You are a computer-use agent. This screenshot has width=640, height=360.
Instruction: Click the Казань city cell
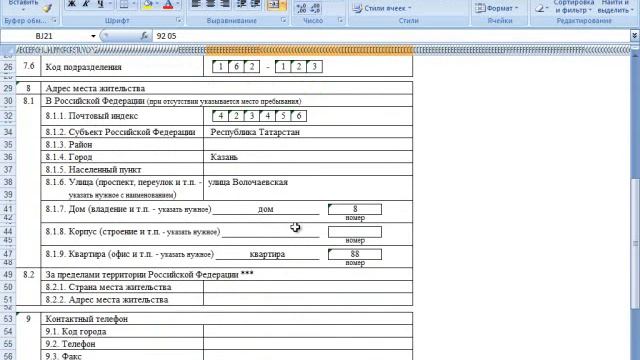coord(308,157)
